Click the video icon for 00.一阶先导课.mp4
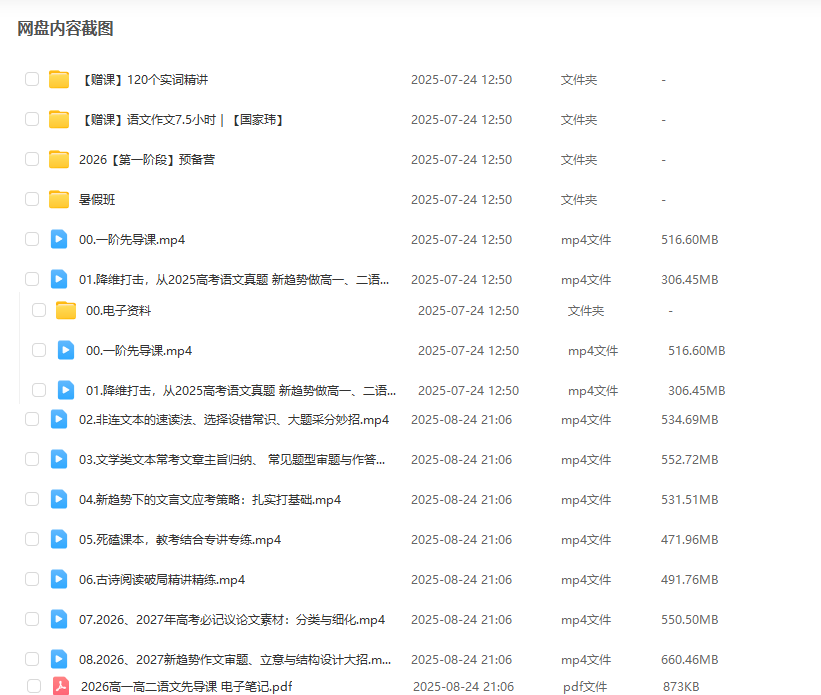Image resolution: width=821 pixels, height=695 pixels. click(x=58, y=239)
